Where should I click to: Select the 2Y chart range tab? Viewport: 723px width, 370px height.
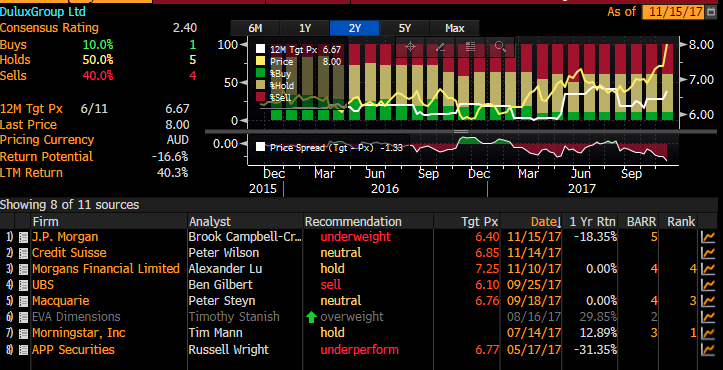[x=355, y=28]
